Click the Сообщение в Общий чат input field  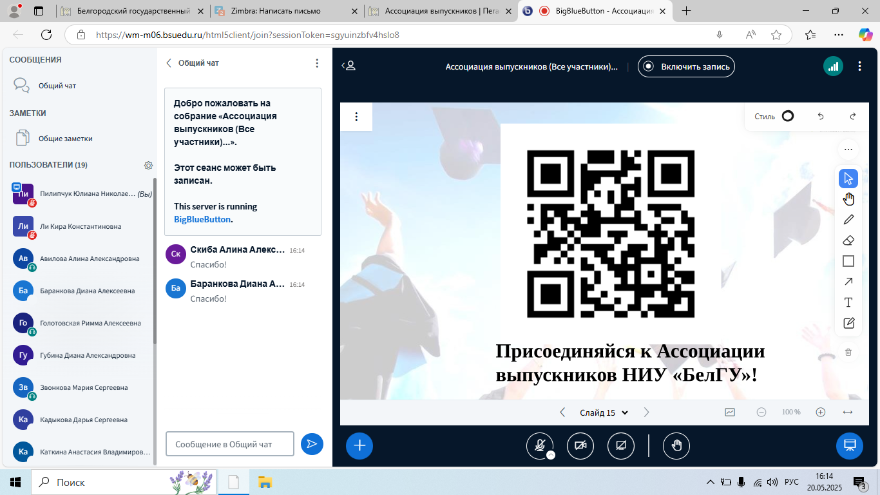coord(229,444)
